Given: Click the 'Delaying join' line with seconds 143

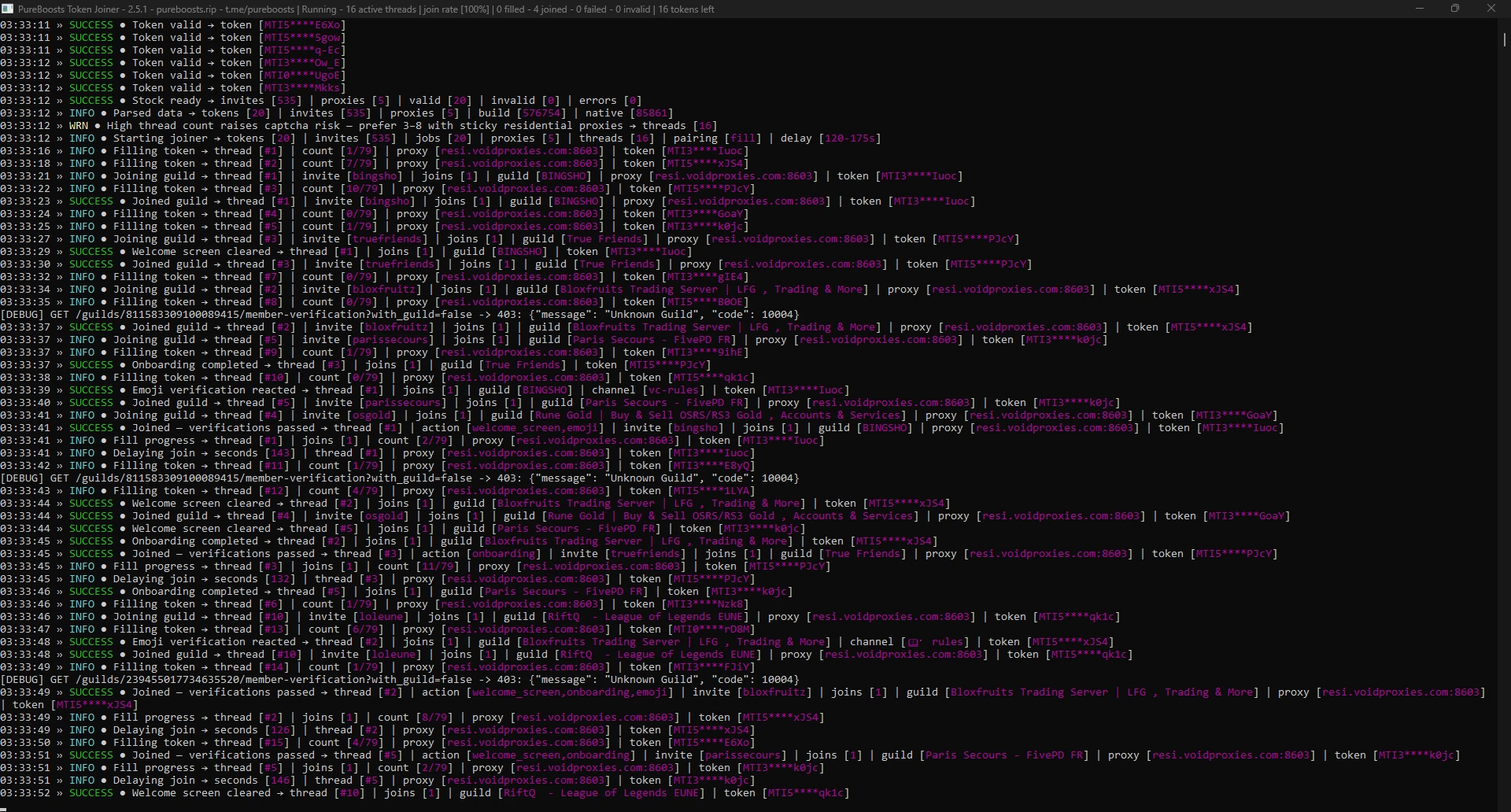Looking at the screenshot, I should 378,453.
